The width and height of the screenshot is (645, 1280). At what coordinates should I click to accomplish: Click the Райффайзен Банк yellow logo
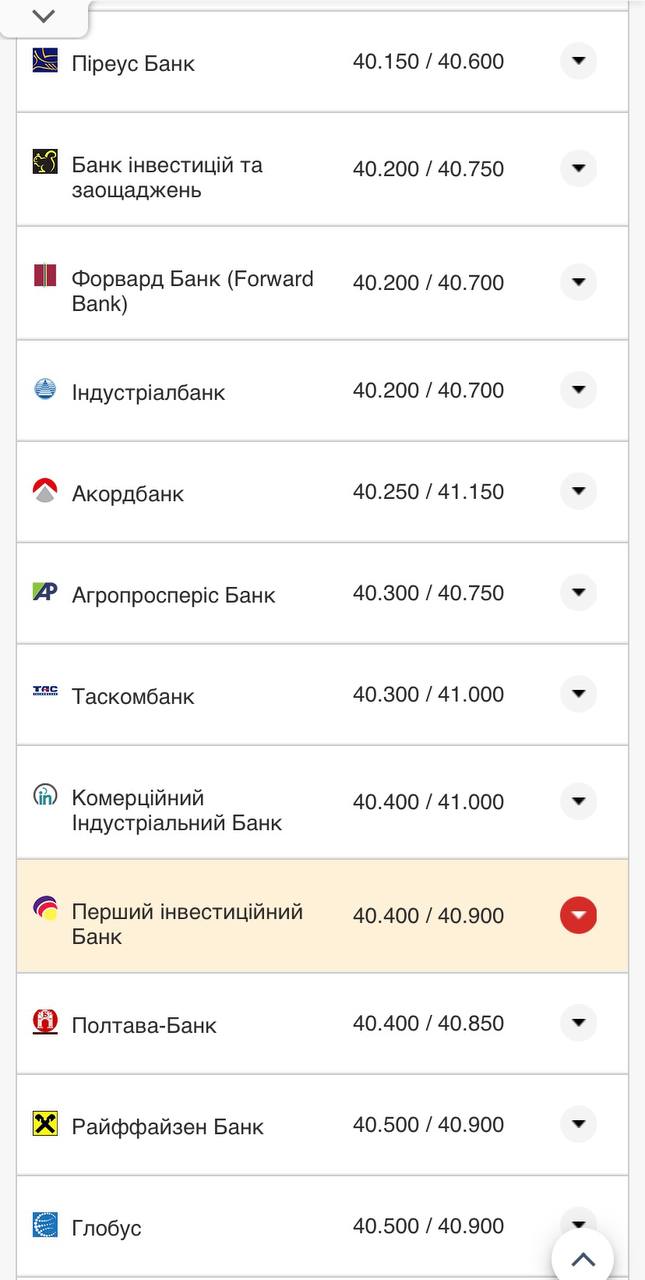44,1121
